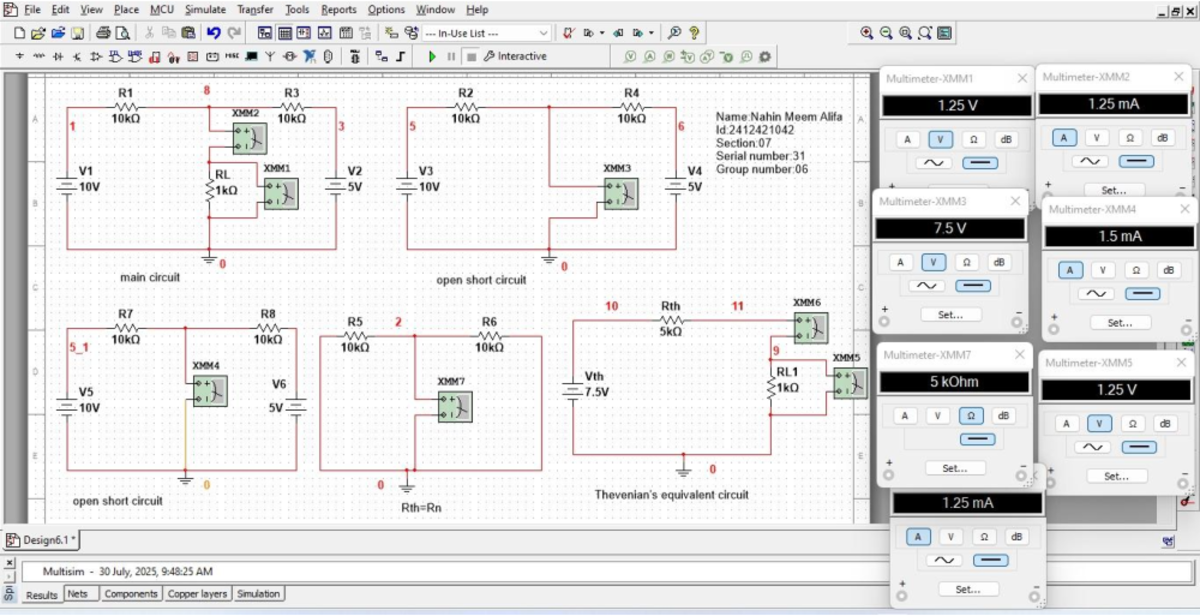The image size is (1200, 616).
Task: Zoom in on the schematic
Action: point(867,33)
